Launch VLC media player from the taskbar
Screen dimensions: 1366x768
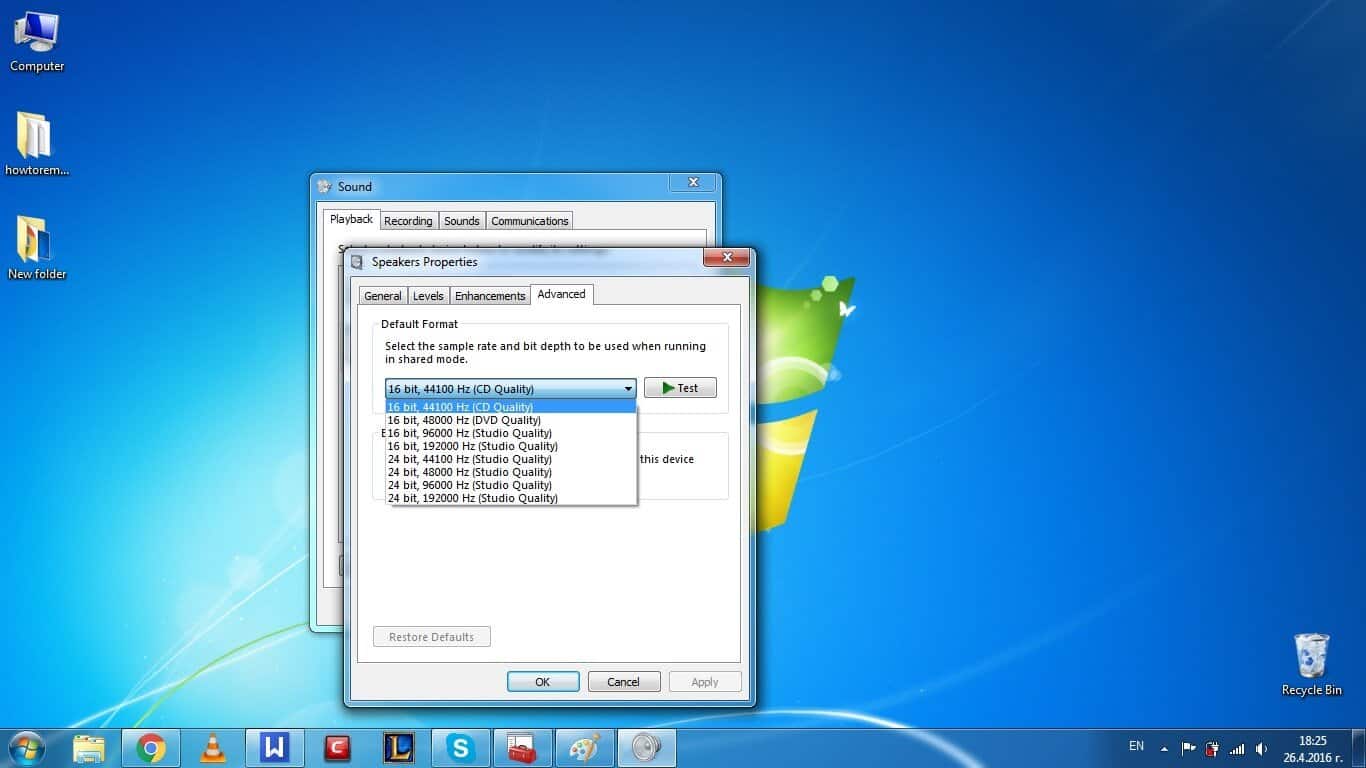(x=212, y=748)
